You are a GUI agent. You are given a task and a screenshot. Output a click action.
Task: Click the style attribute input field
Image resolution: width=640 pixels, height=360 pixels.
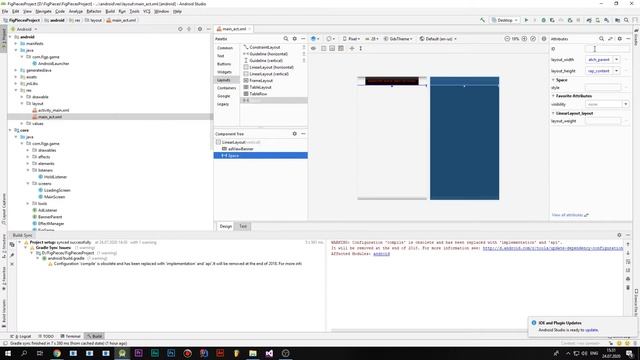pyautogui.click(x=604, y=88)
